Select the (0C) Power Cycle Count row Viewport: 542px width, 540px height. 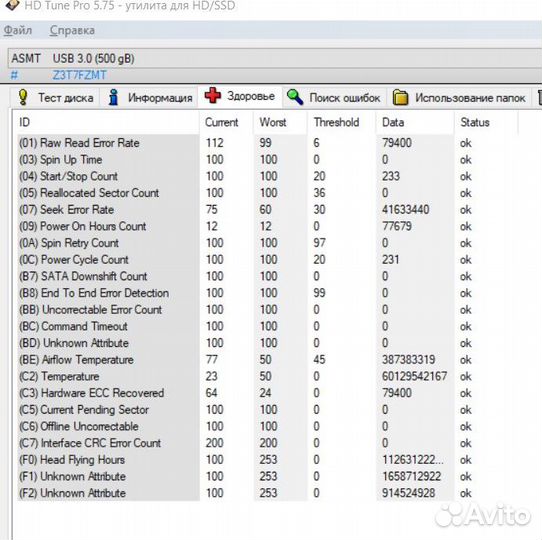tap(268, 260)
